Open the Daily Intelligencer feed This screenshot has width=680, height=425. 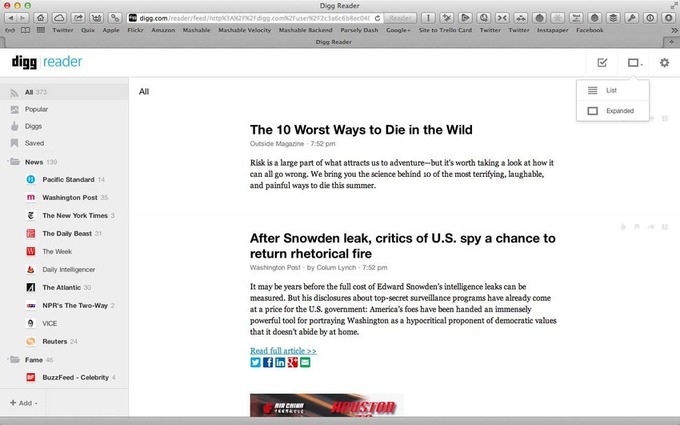[69, 269]
